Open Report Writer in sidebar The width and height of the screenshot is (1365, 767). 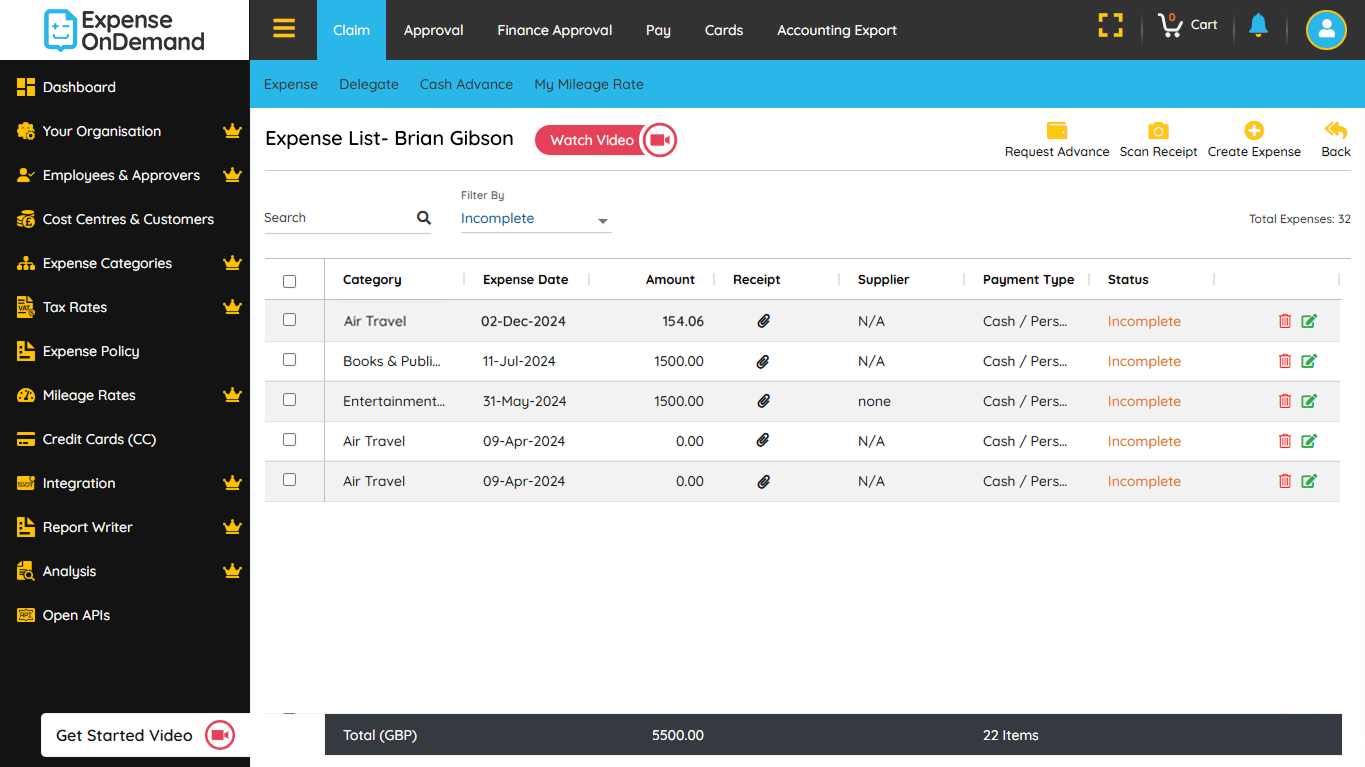[87, 527]
